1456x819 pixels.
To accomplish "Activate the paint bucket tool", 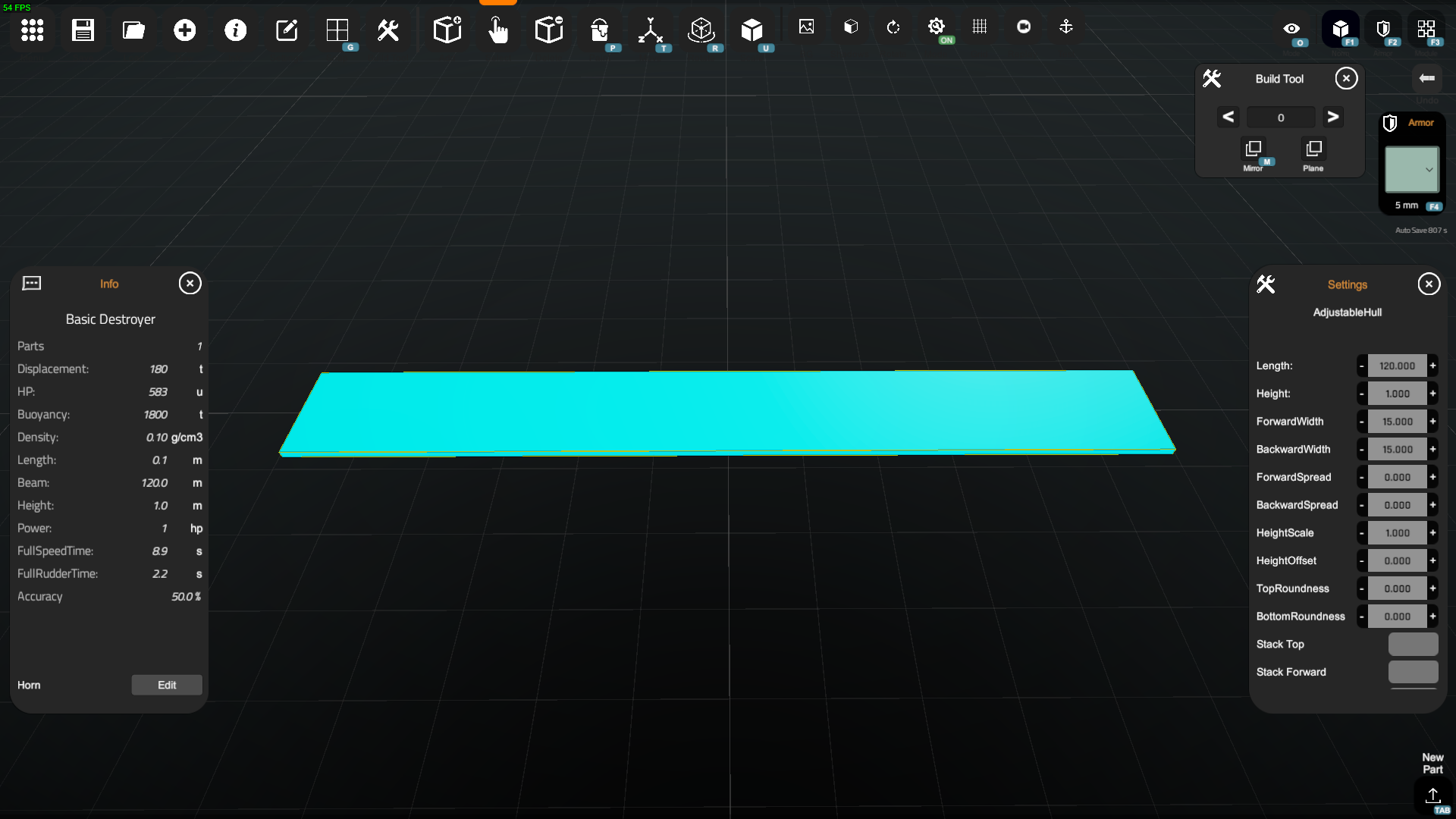I will click(600, 30).
